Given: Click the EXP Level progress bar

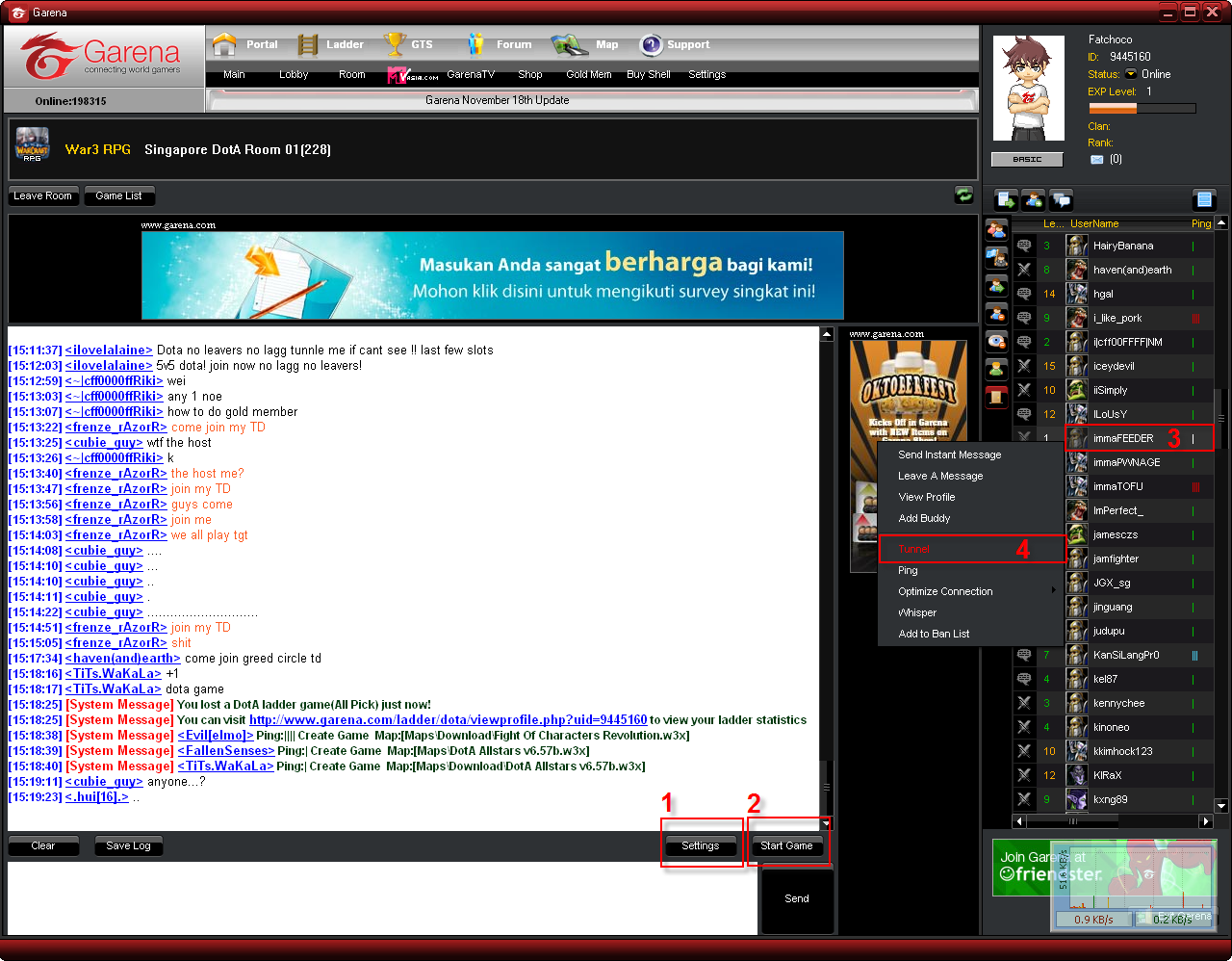Looking at the screenshot, I should click(x=1142, y=109).
